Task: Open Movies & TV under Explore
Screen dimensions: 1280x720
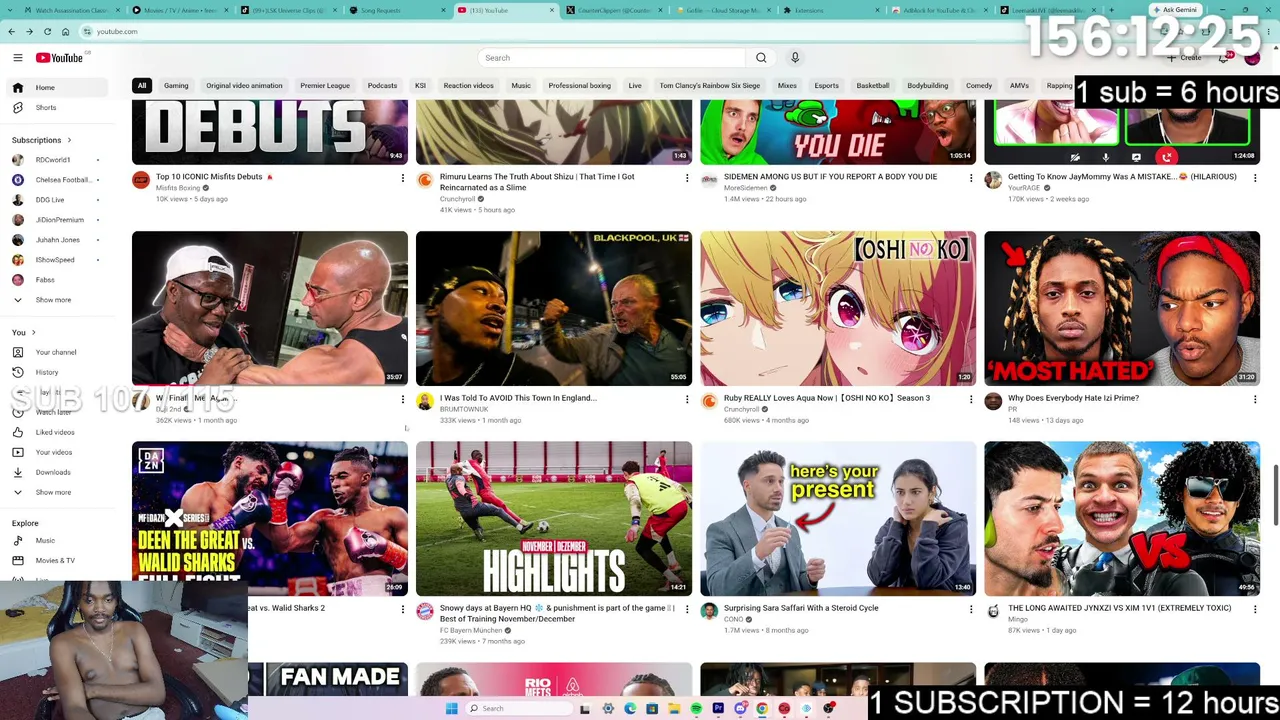Action: click(x=56, y=560)
